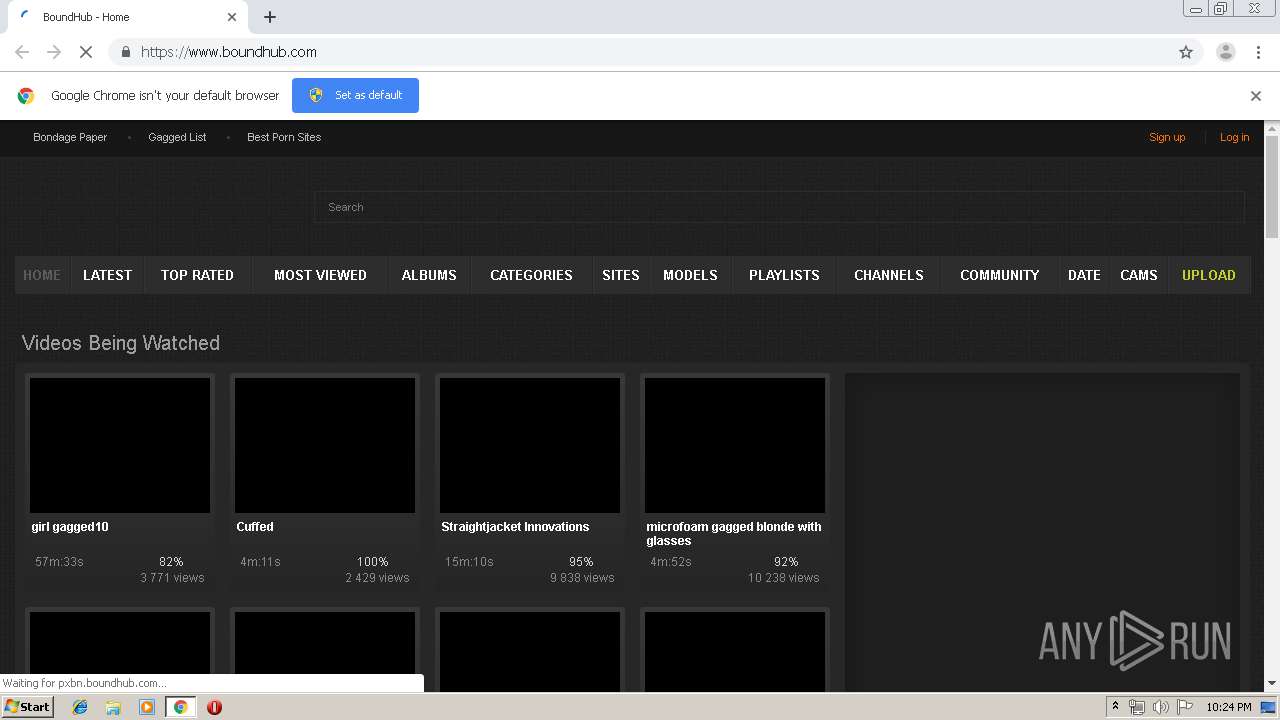
Task: Open the Chrome three-dot menu
Action: coord(1258,52)
